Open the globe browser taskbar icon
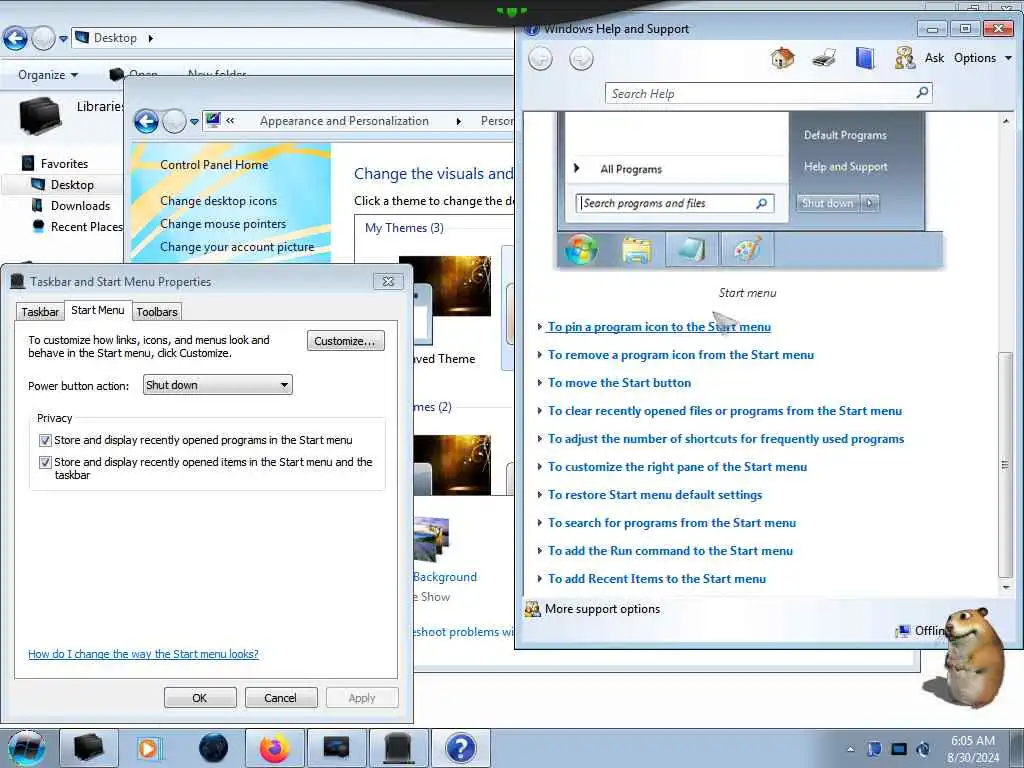This screenshot has height=768, width=1024. pyautogui.click(x=213, y=748)
